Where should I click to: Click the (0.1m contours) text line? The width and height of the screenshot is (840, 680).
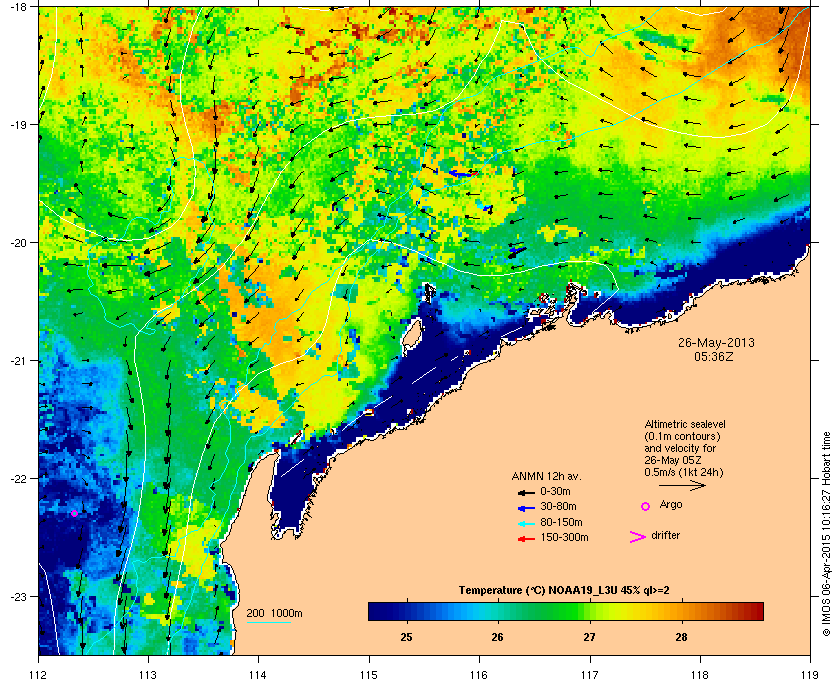tap(682, 436)
